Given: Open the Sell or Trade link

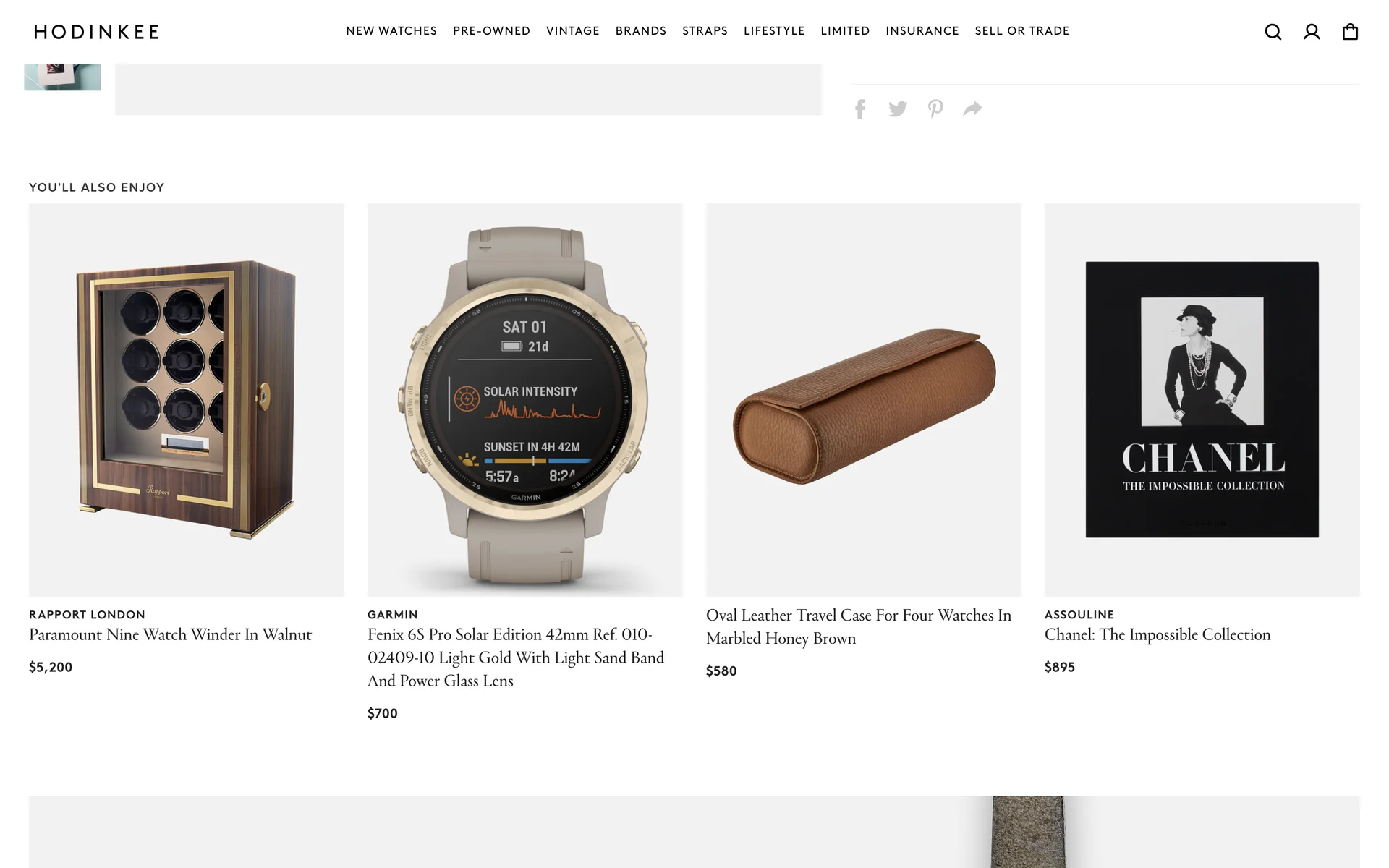Looking at the screenshot, I should click(x=1022, y=31).
